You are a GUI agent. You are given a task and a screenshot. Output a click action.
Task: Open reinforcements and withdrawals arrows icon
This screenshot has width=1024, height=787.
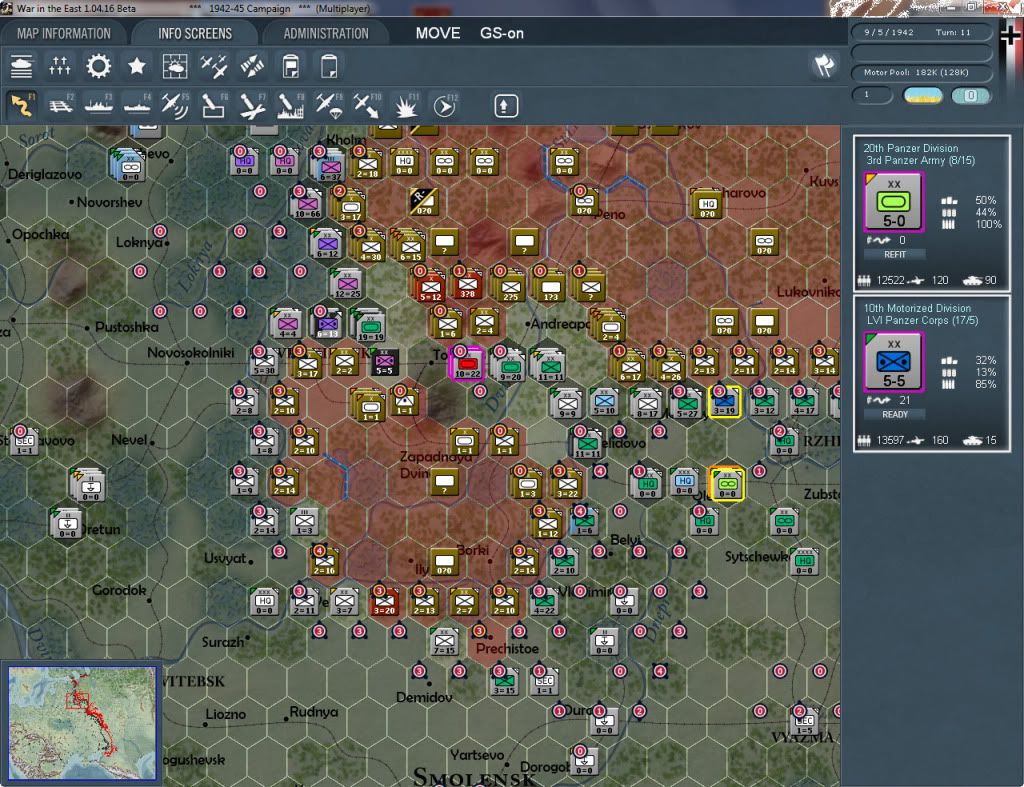[x=252, y=67]
